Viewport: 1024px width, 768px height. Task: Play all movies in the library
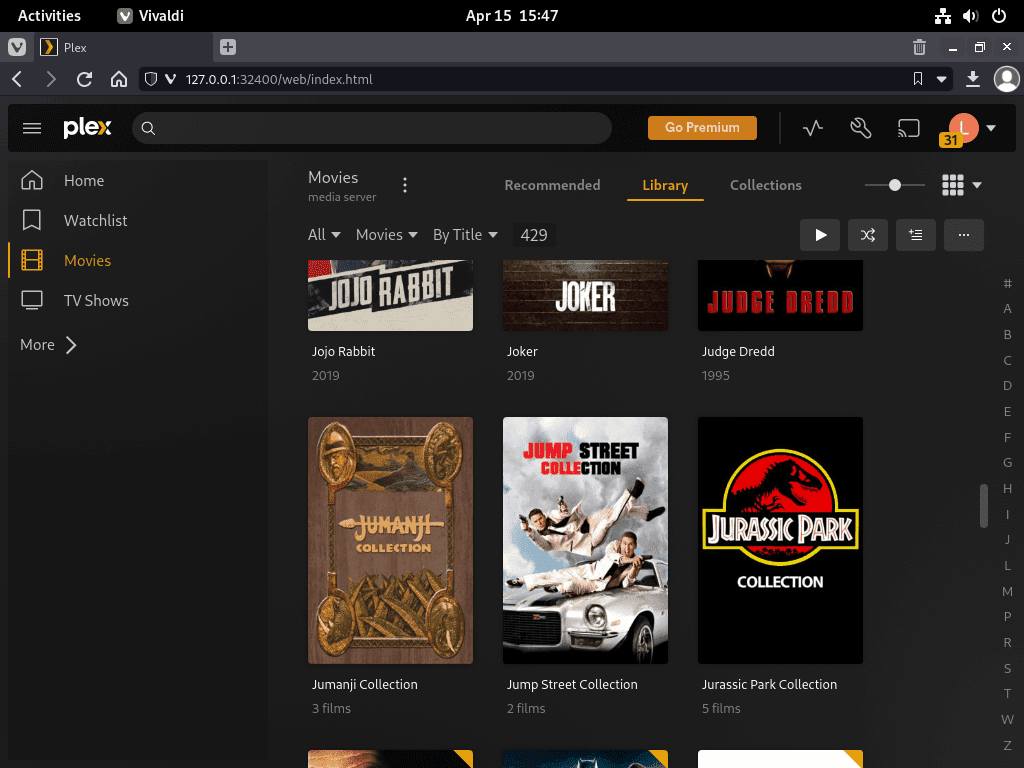820,235
